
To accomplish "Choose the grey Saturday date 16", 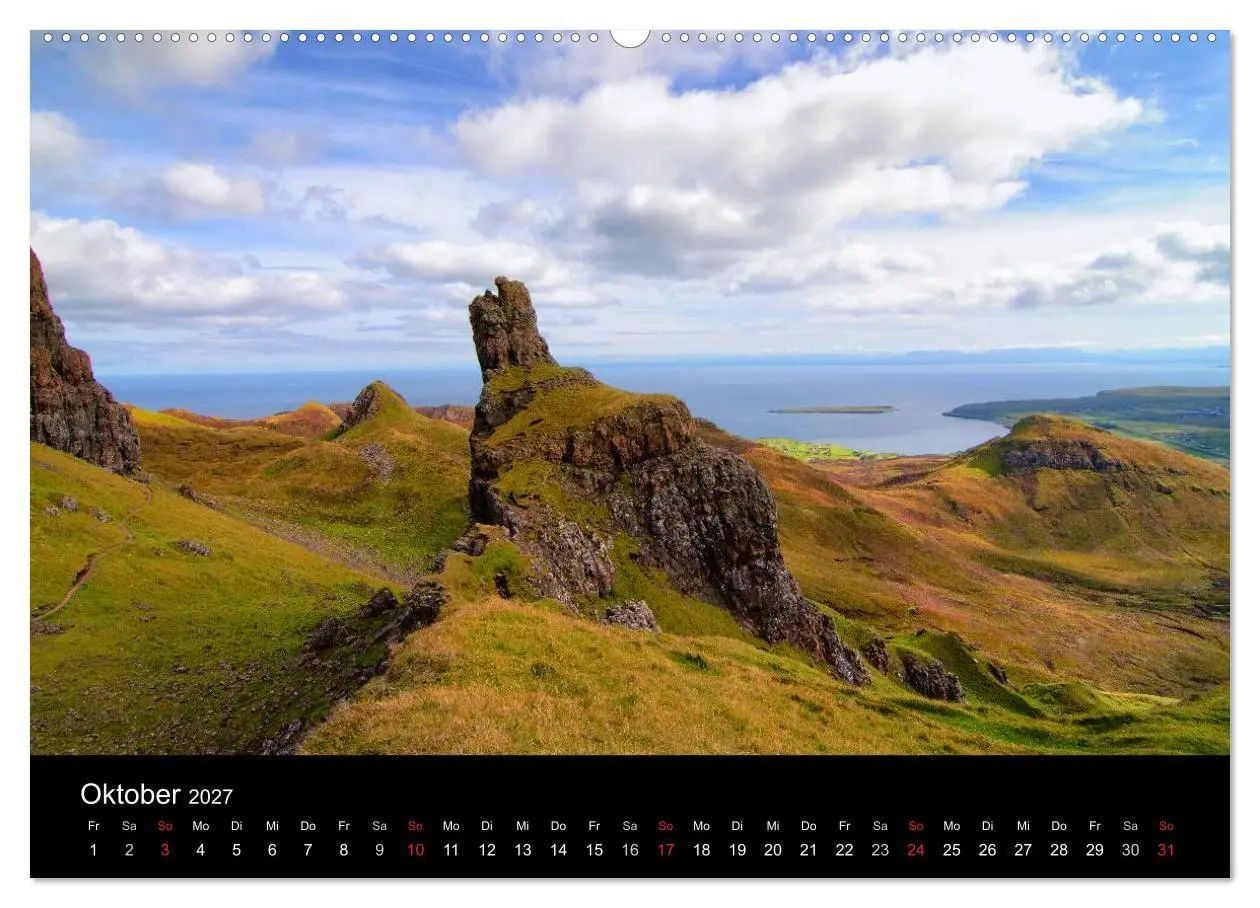I will 630,850.
